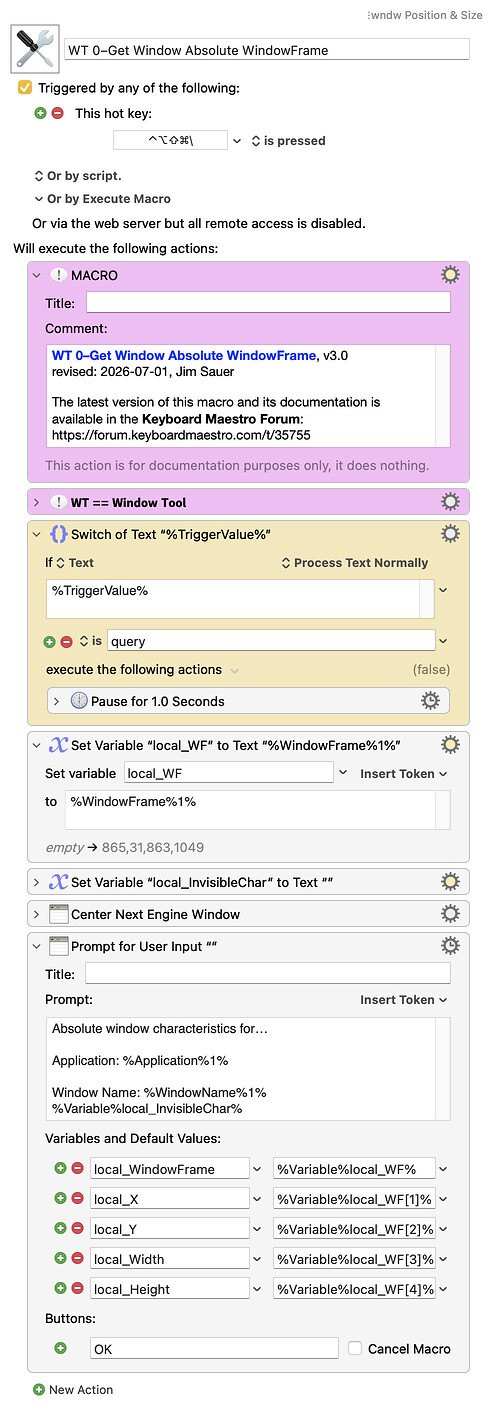The width and height of the screenshot is (493, 1406).
Task: Expand 'Or by Execute Macro' section
Action: (102, 198)
